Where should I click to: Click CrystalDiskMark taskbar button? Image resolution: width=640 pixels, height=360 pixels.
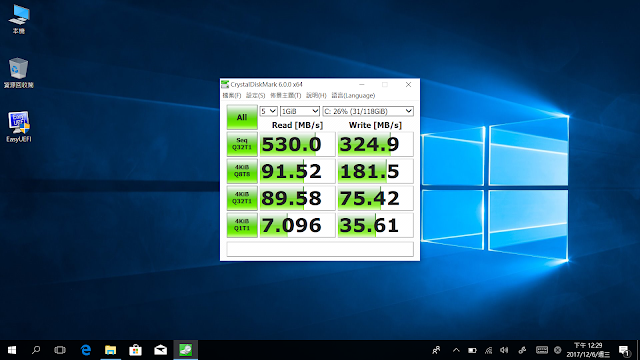tap(186, 350)
